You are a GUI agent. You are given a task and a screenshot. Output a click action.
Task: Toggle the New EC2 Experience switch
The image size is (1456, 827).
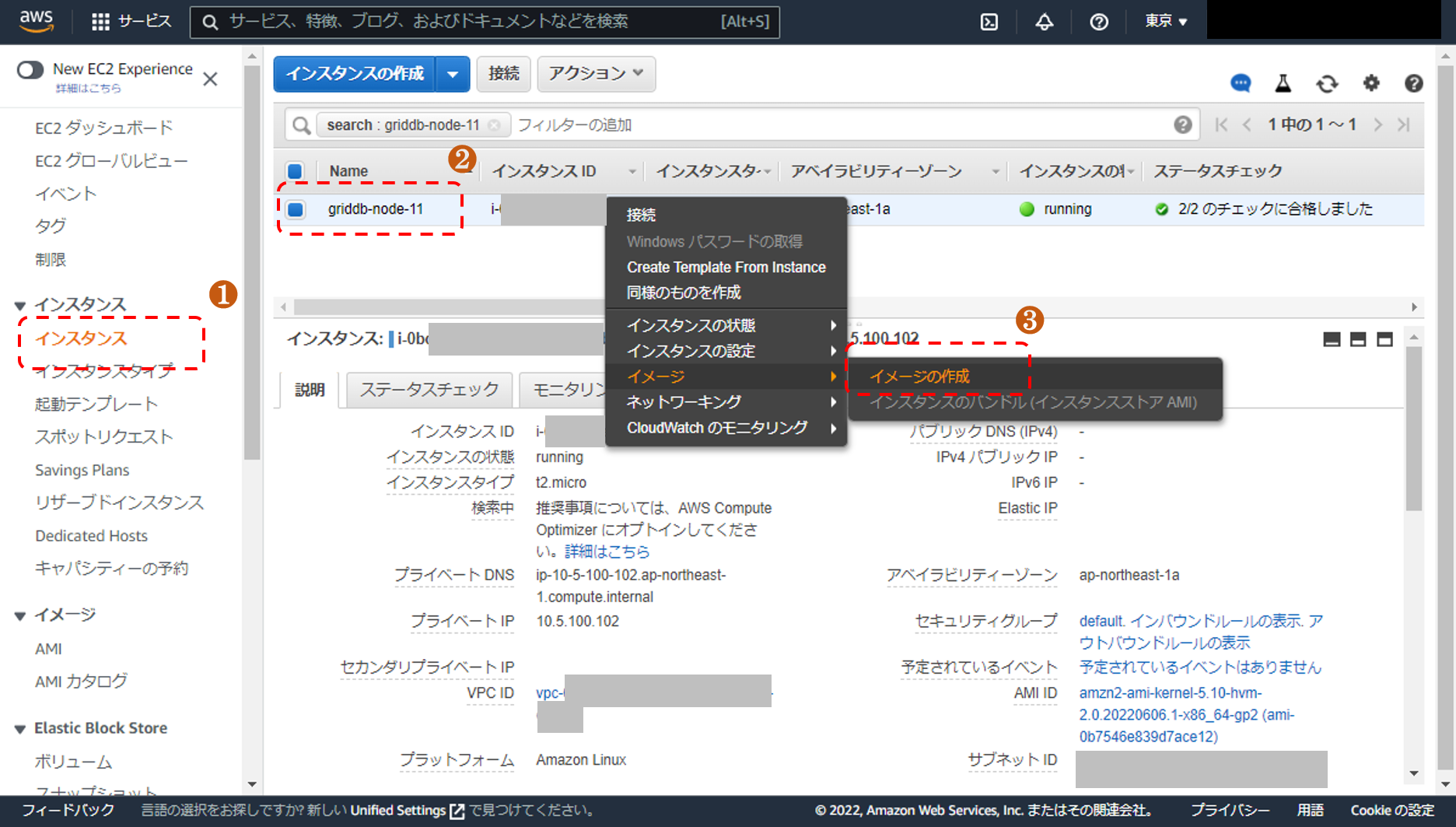click(x=30, y=70)
